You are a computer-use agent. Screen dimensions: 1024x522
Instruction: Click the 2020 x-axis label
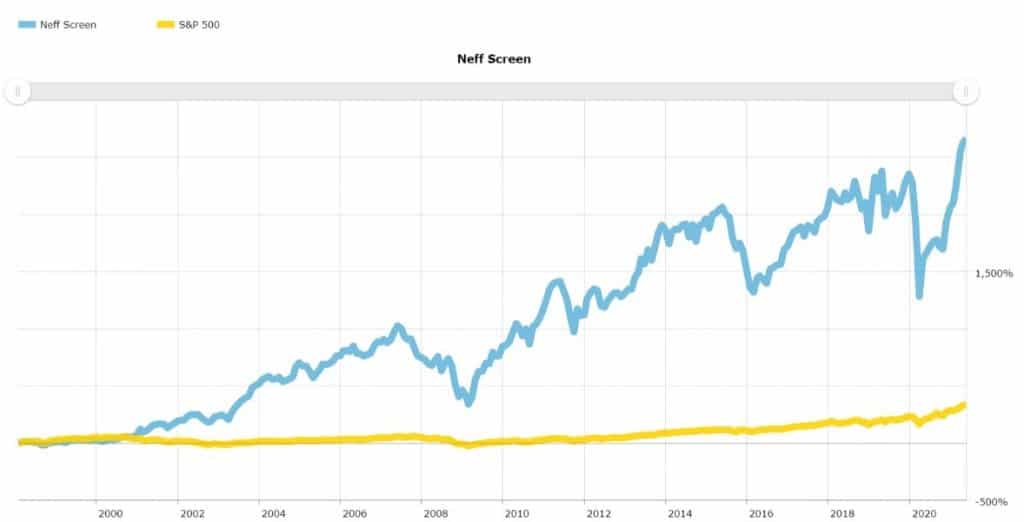923,514
